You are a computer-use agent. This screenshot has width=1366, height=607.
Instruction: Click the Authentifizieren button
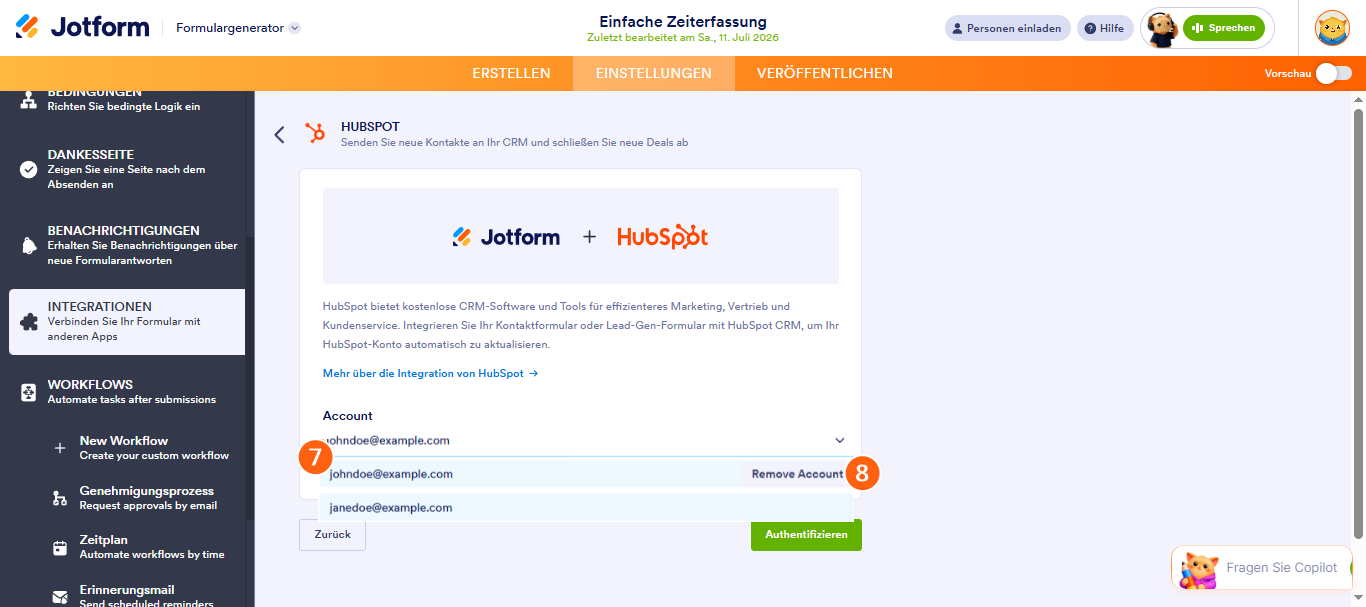(806, 535)
